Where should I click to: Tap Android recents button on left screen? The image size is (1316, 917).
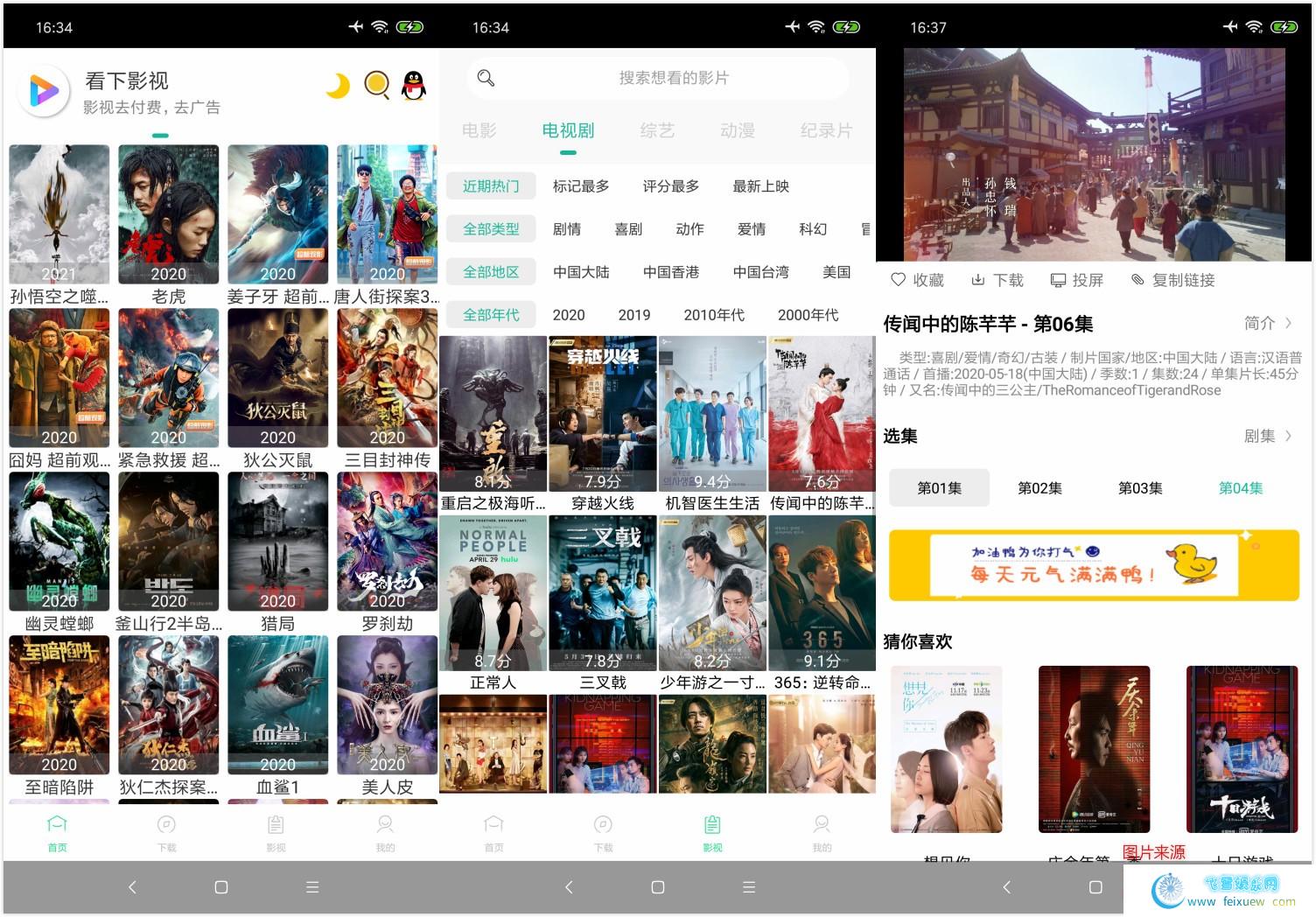(312, 887)
